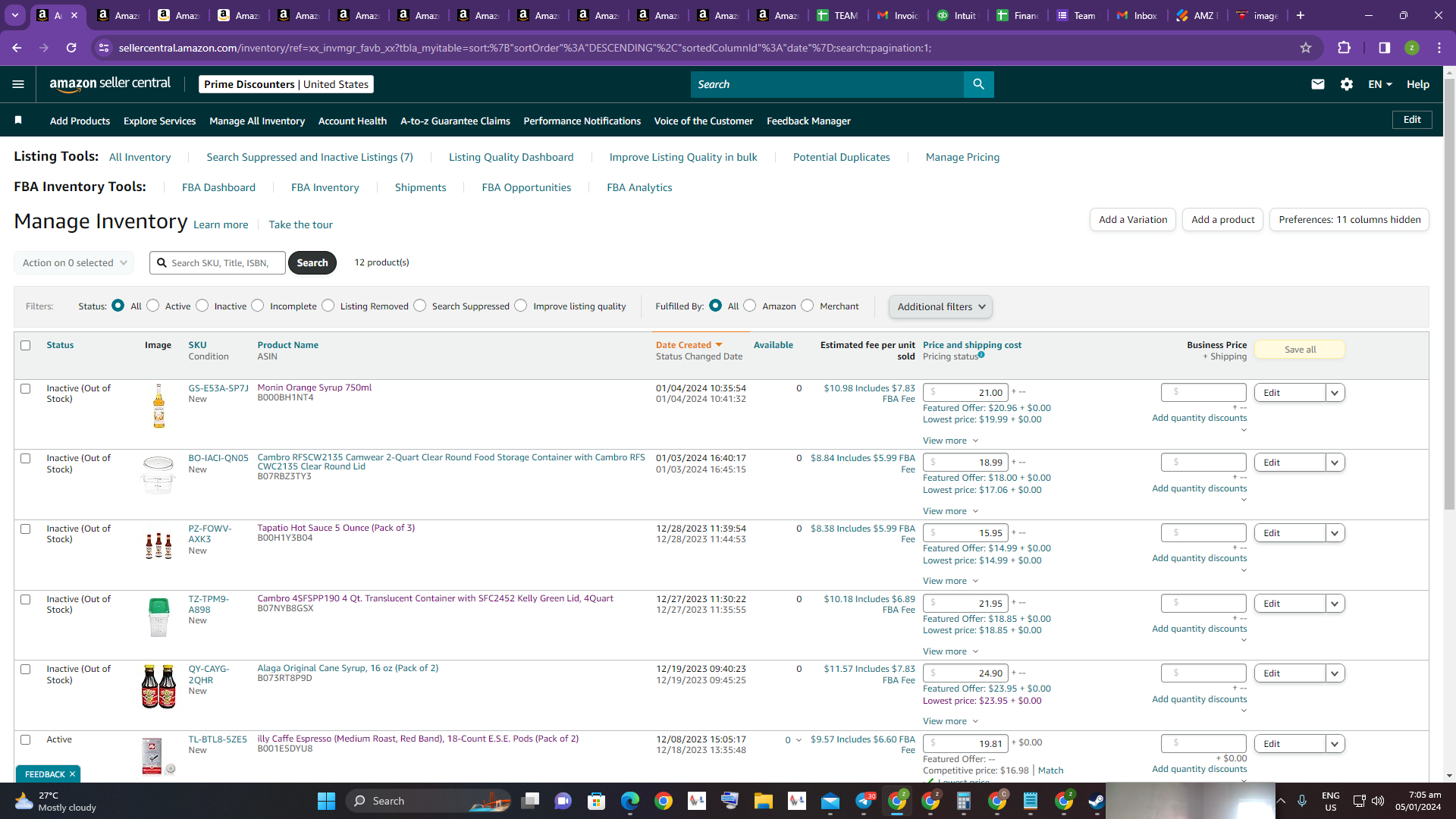
Task: Choose the Search Suppressed status radio
Action: click(x=420, y=306)
